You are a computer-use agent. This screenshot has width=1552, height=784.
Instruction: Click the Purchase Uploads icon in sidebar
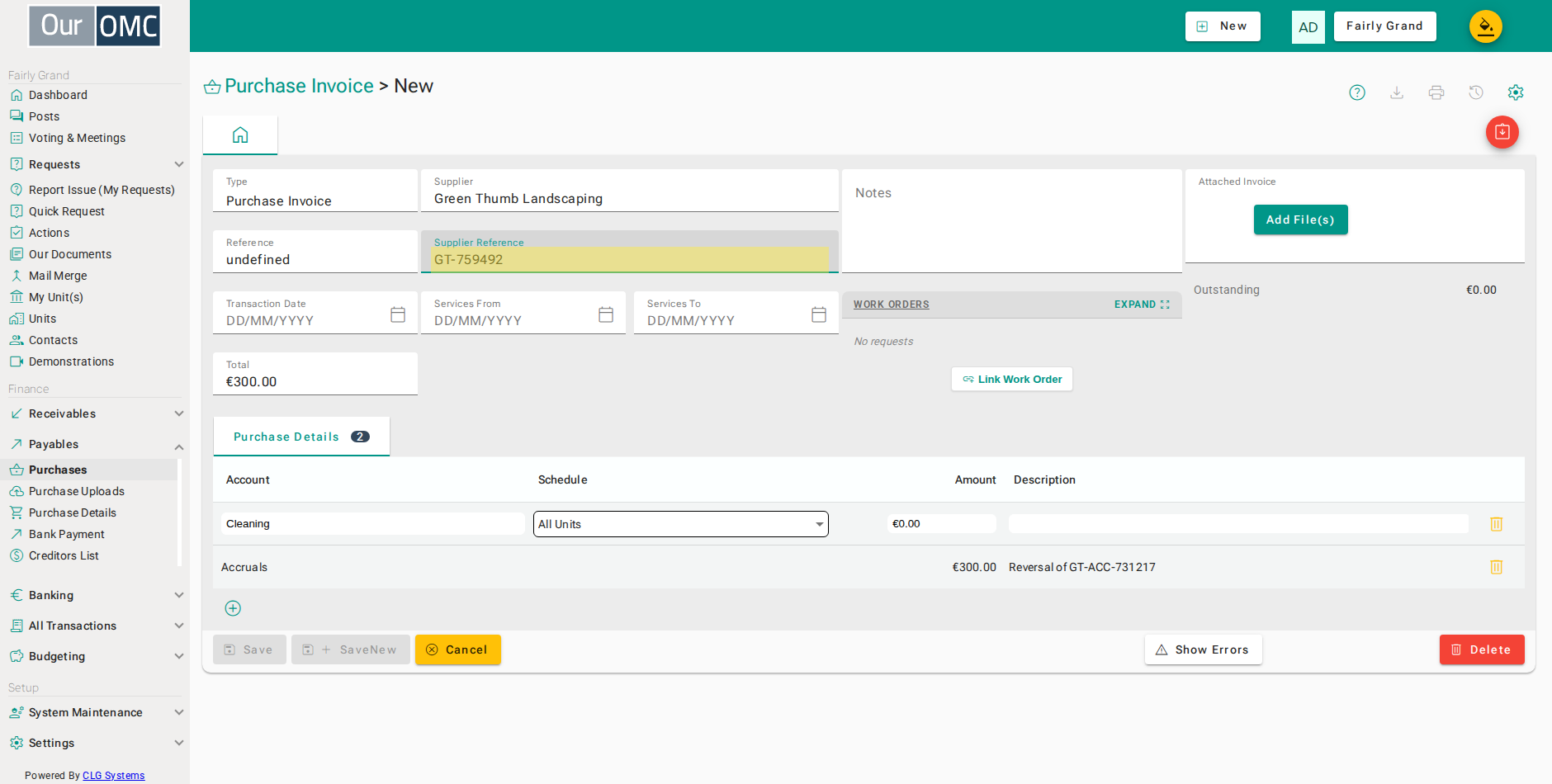(x=17, y=491)
